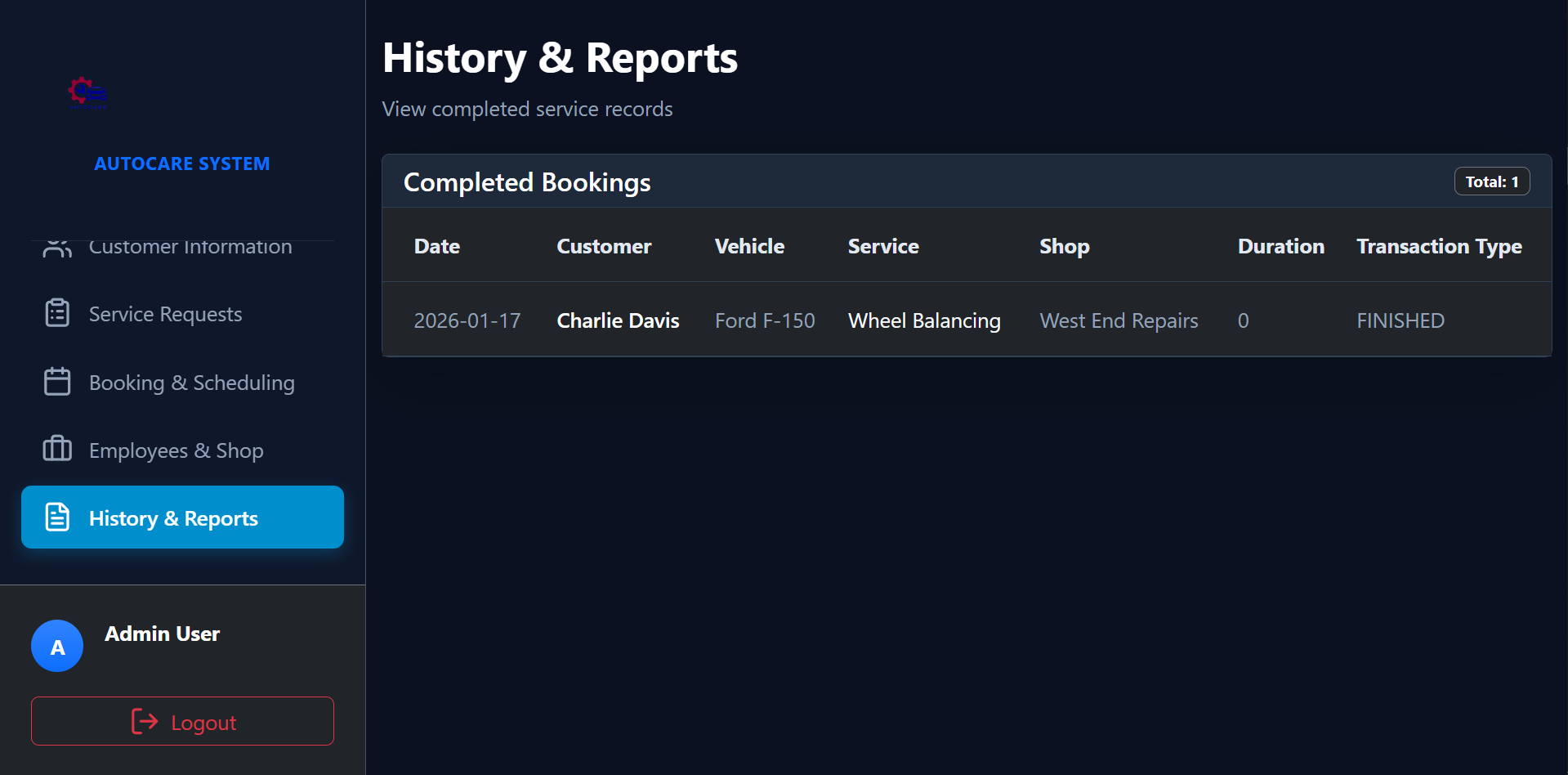Select the 2026-01-17 date cell
1568x775 pixels.
(467, 320)
